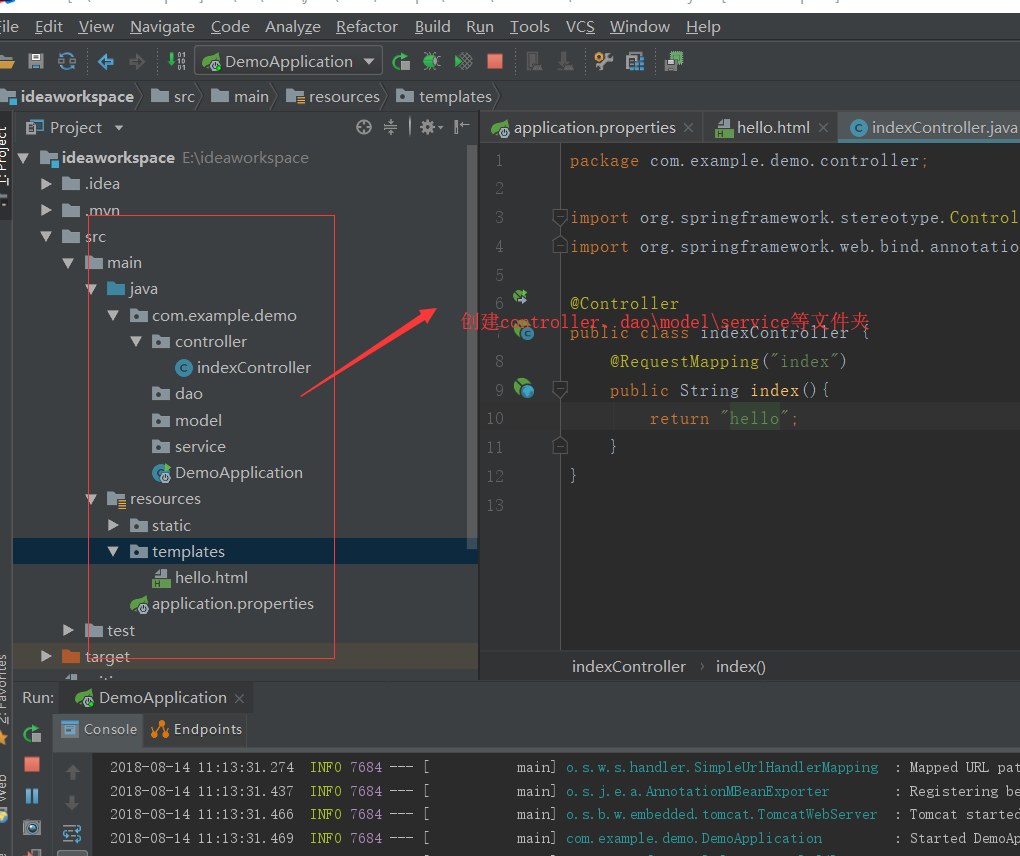
Task: Click camera thread dump icon in Run panel
Action: point(32,828)
